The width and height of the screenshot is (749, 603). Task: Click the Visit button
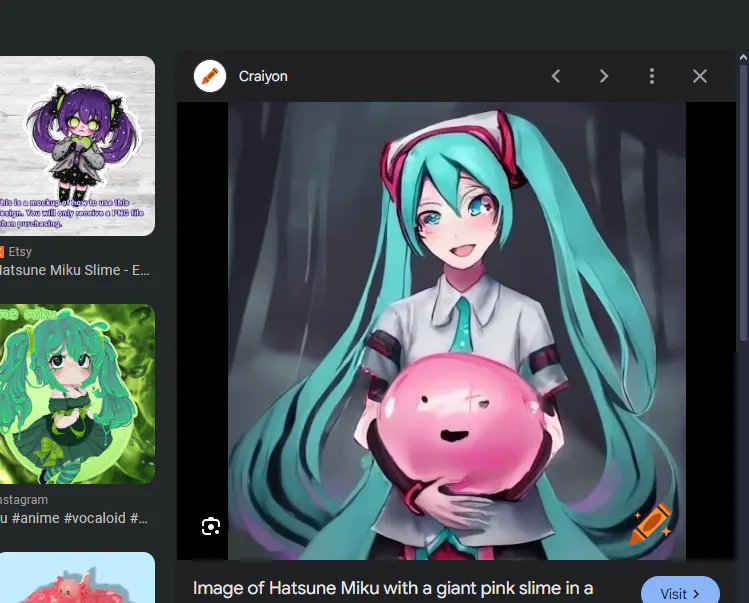click(x=680, y=592)
